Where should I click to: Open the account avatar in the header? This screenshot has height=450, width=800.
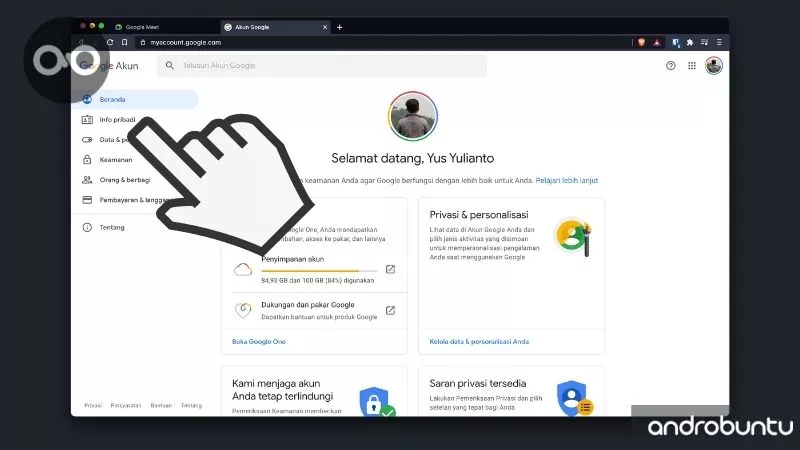click(713, 66)
